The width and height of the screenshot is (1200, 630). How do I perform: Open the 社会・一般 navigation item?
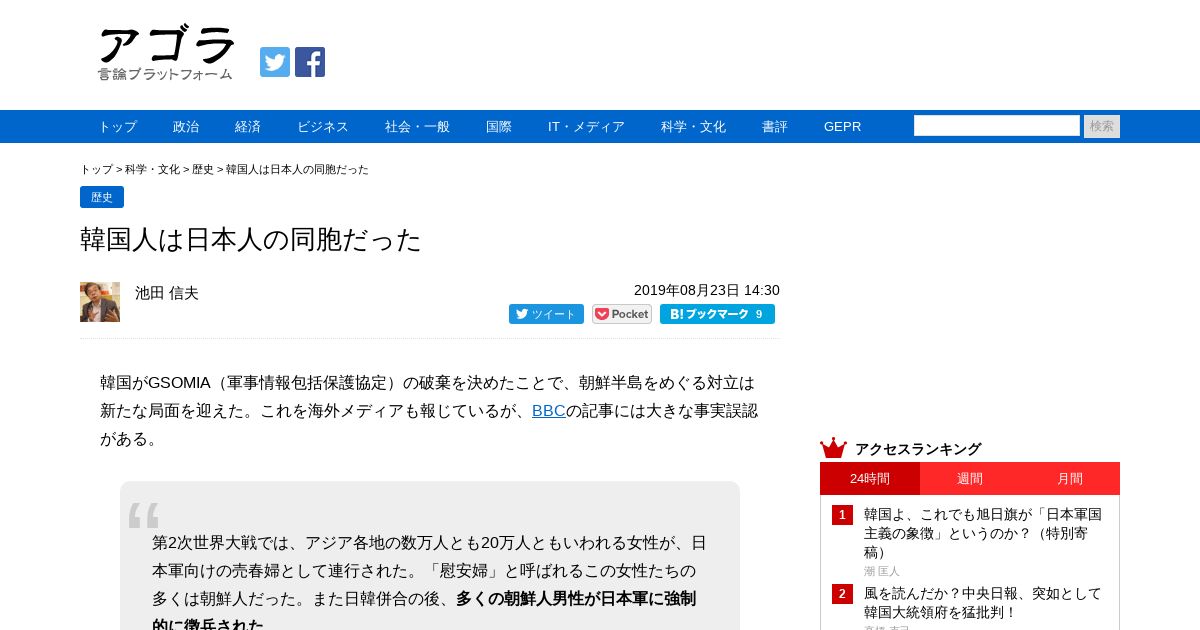(x=417, y=127)
